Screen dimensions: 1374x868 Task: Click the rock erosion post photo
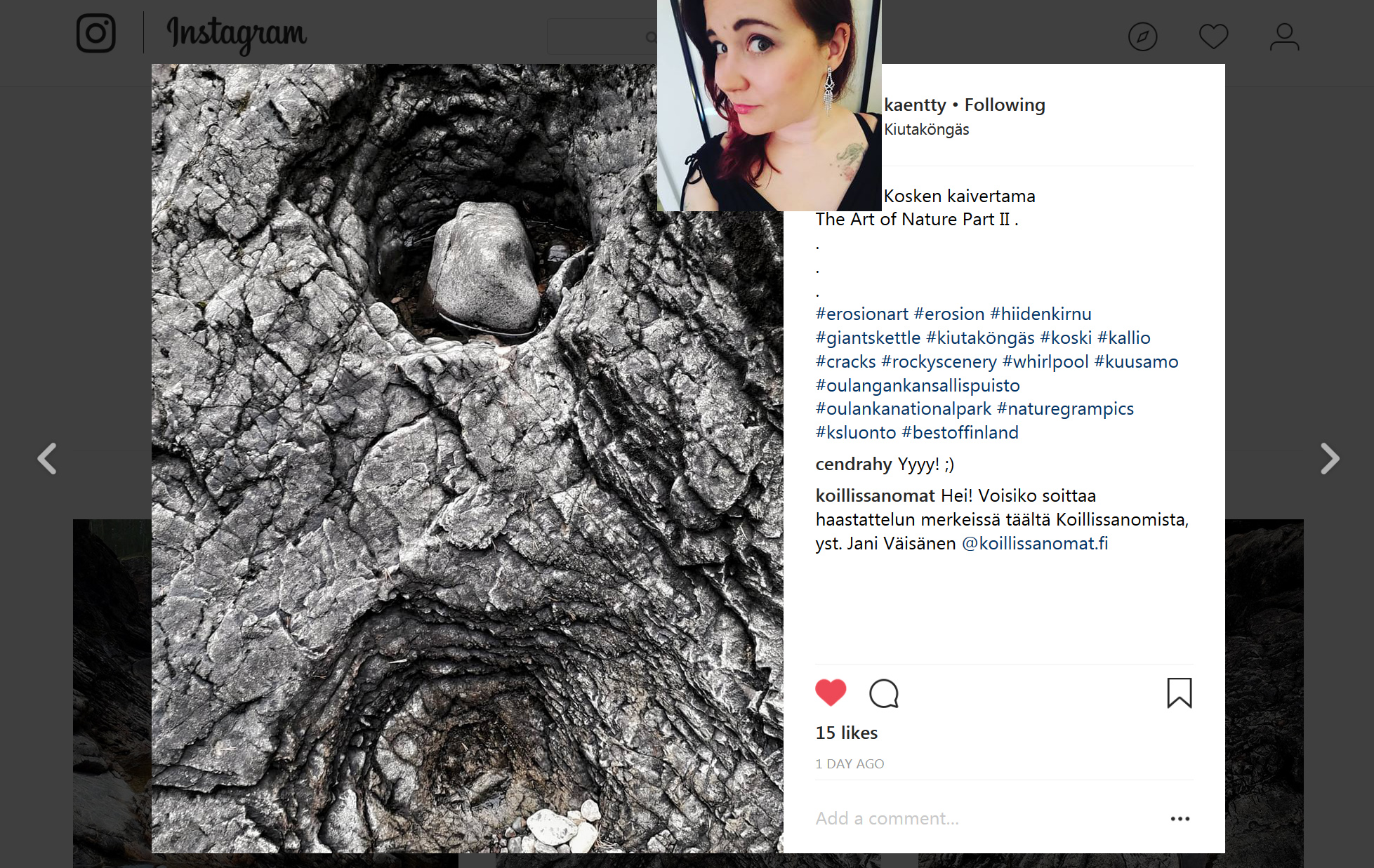(467, 458)
